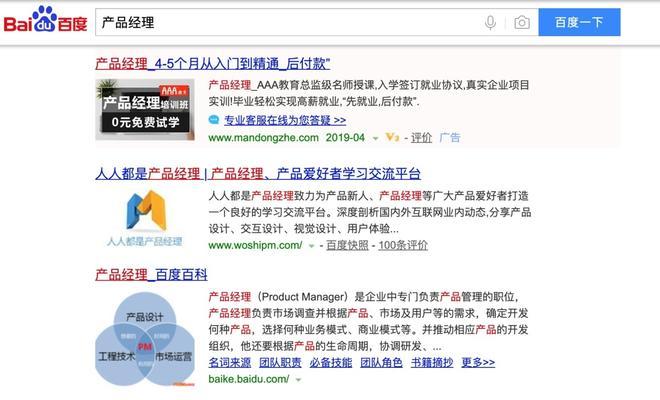Open the 名词来源 sub-link
The image size is (660, 400).
pyautogui.click(x=229, y=363)
